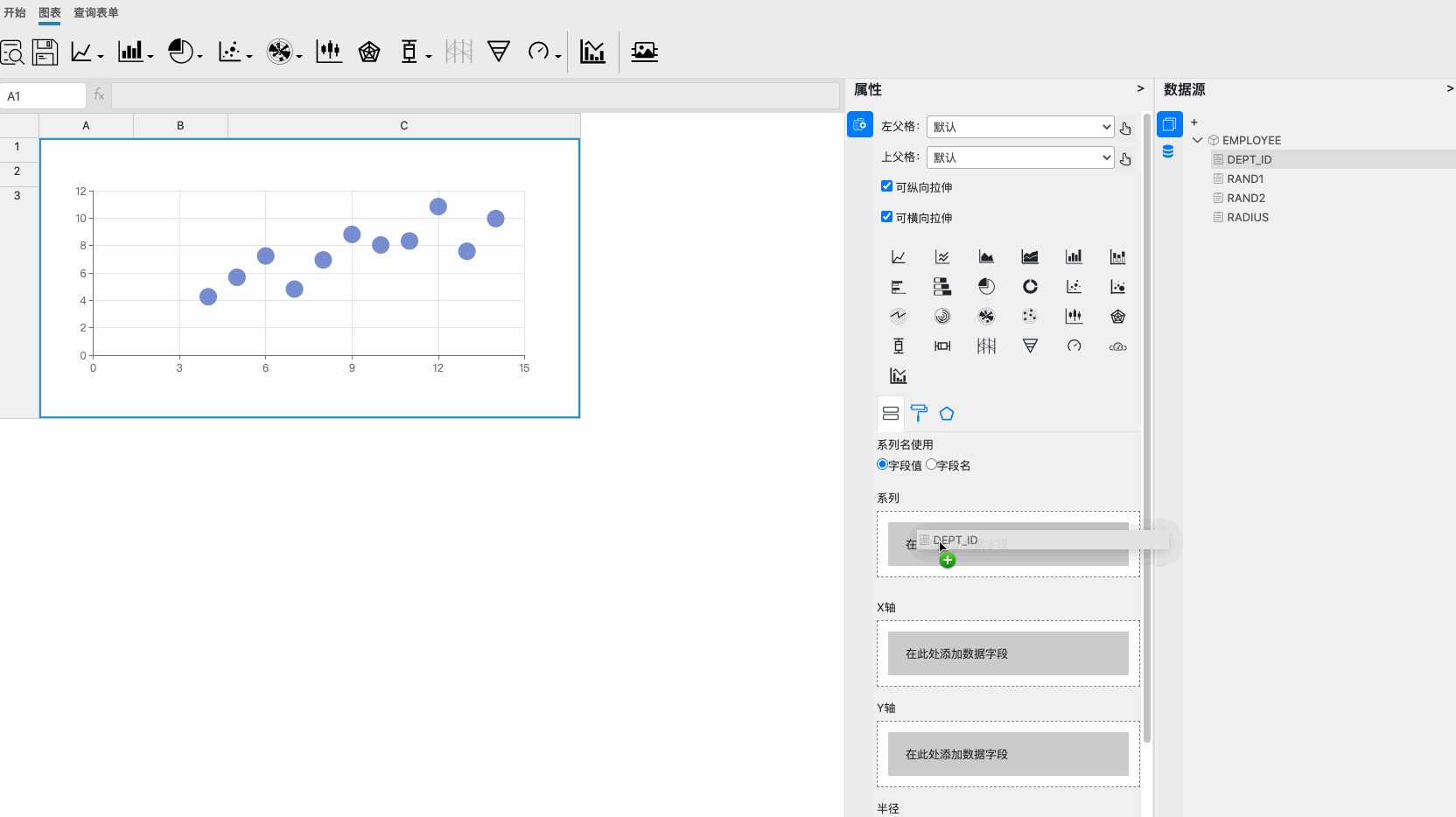Open the polar chart toolbar dropdown arrow

point(299,56)
